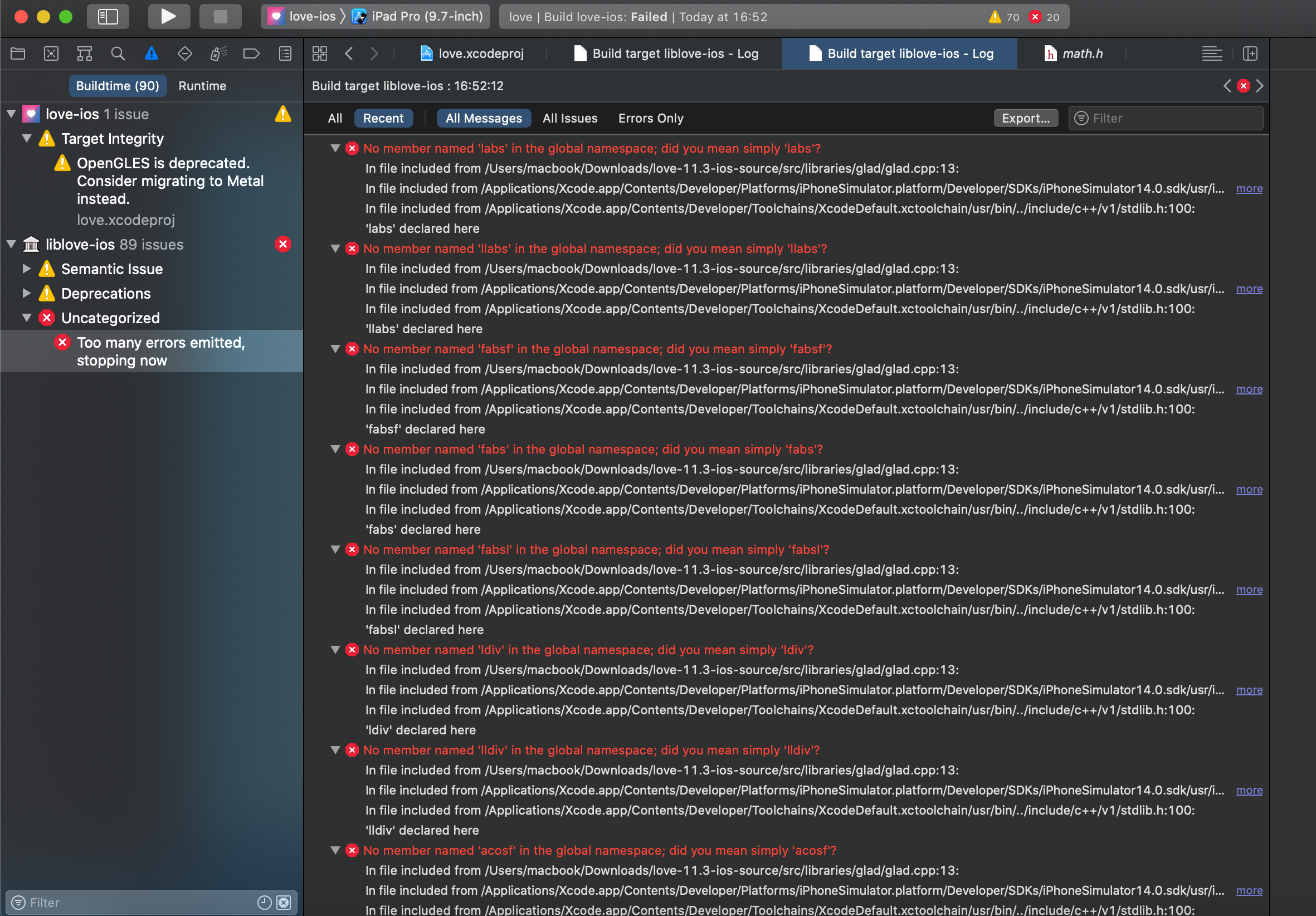Viewport: 1316px width, 916px height.
Task: Collapse the Uncategorized group
Action: 26,318
